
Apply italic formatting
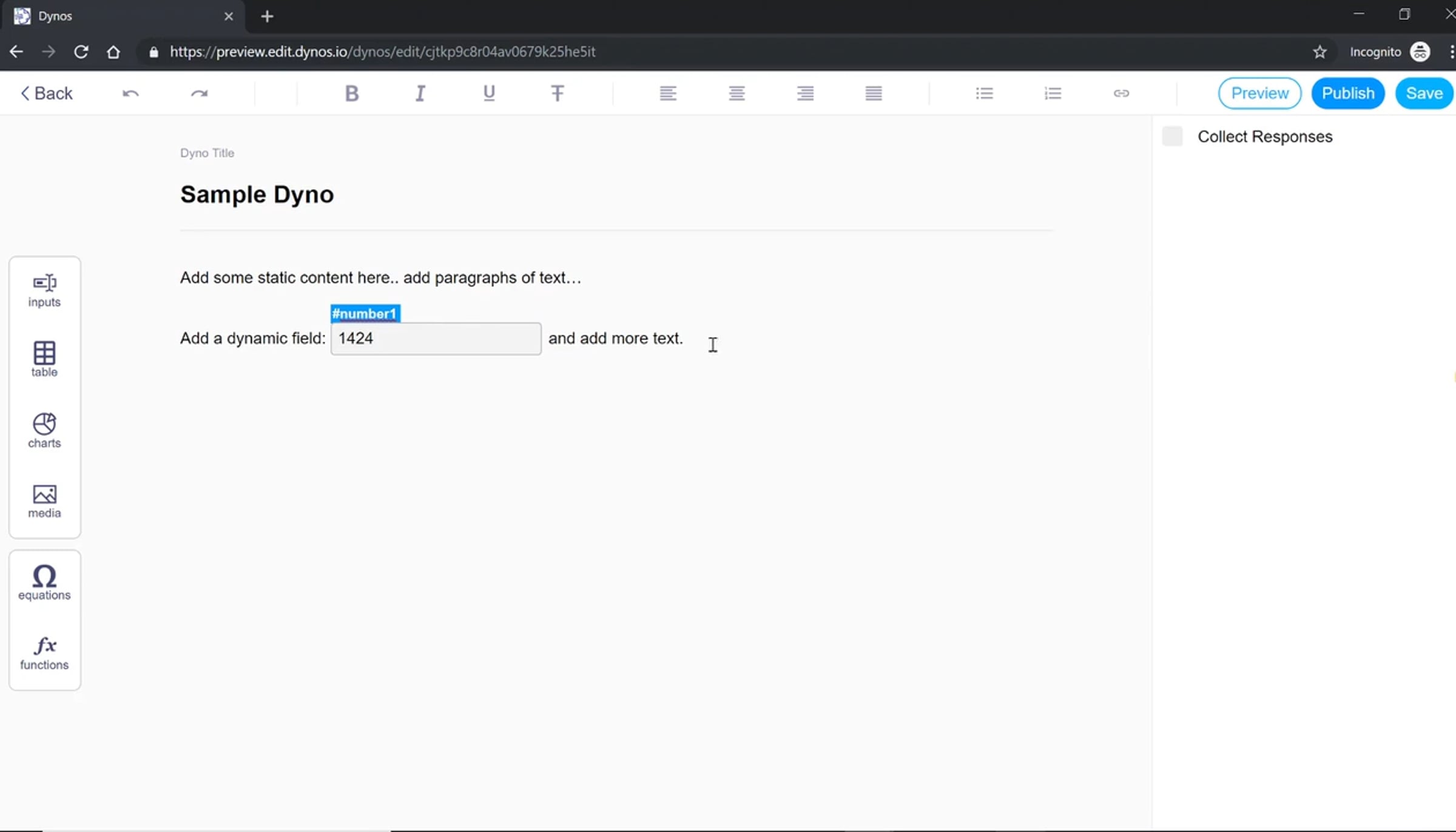click(x=420, y=93)
